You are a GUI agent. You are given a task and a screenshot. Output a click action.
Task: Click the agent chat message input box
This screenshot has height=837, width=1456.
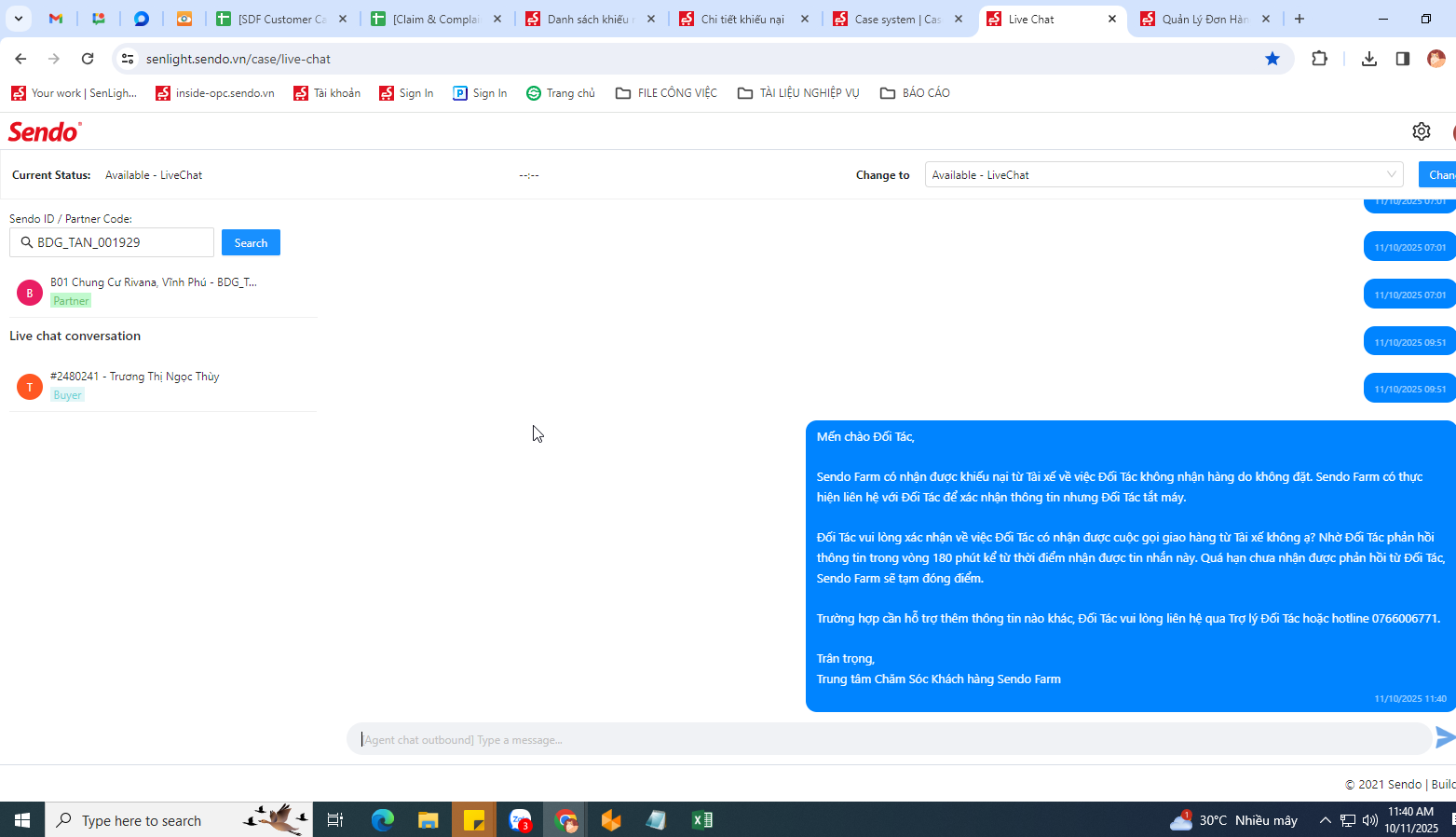890,739
